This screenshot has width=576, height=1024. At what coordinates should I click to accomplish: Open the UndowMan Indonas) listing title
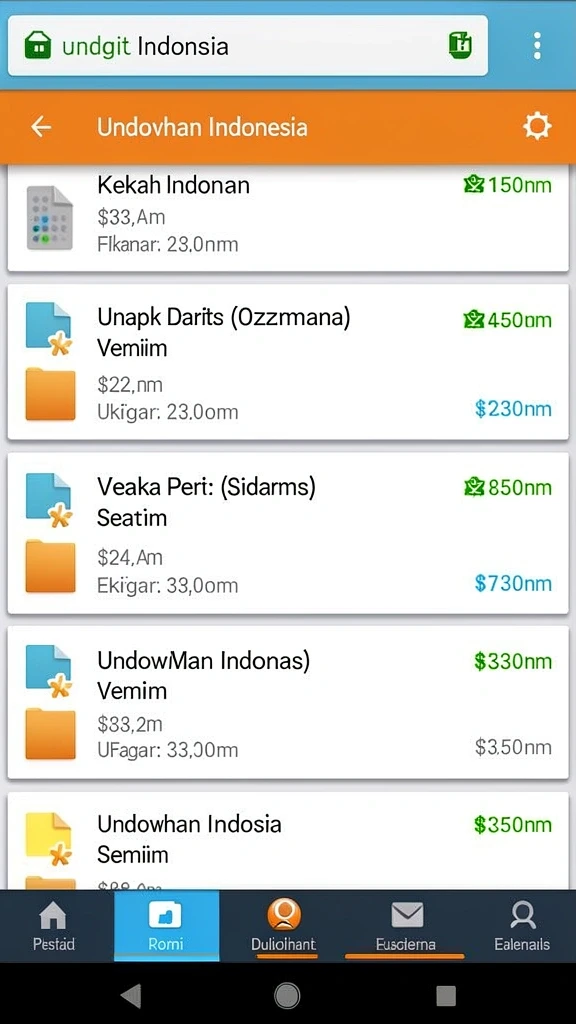pos(204,660)
